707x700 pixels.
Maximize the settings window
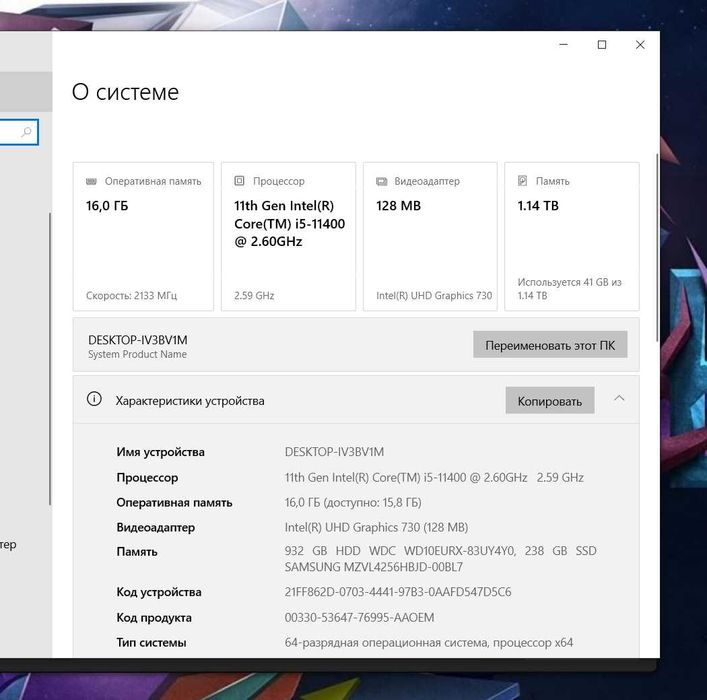coord(602,45)
